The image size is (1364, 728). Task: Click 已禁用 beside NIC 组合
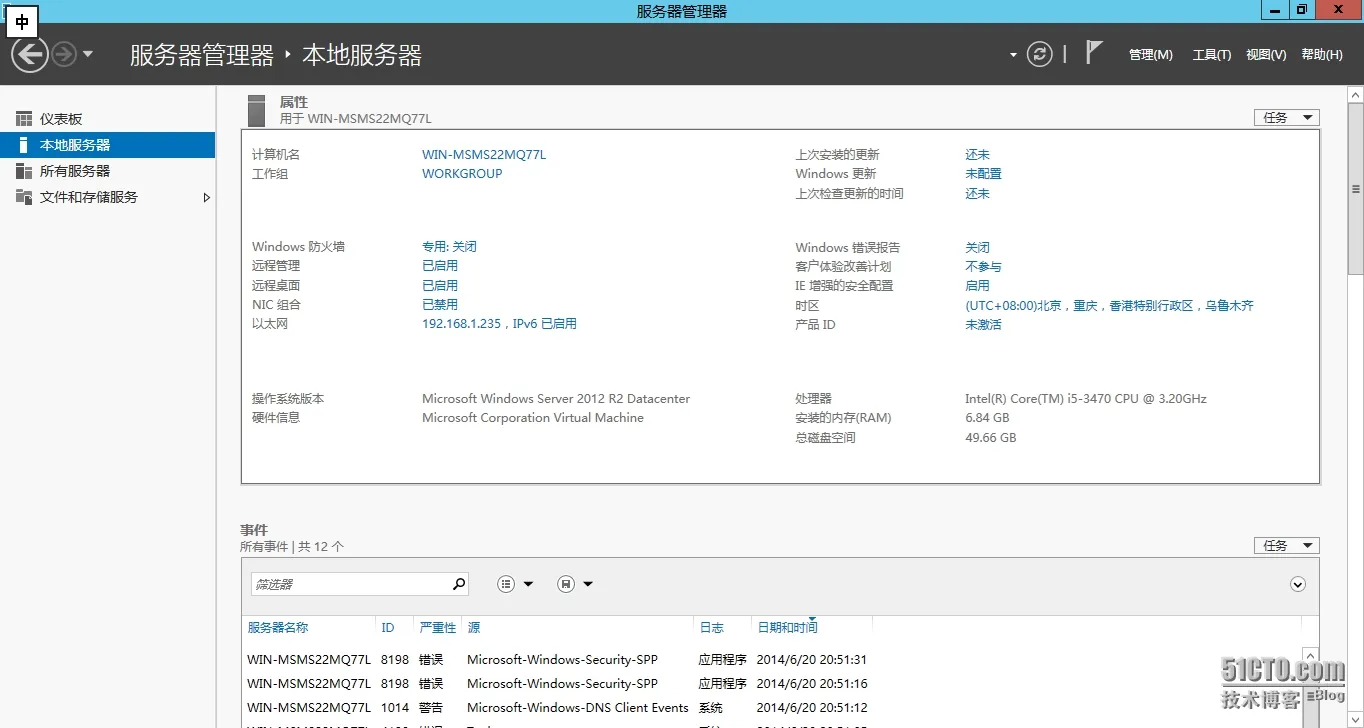coord(440,305)
